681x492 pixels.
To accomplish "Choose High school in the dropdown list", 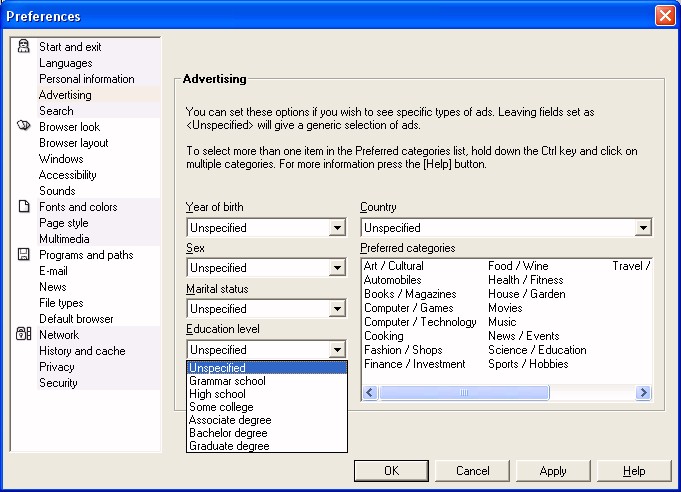I will click(217, 394).
